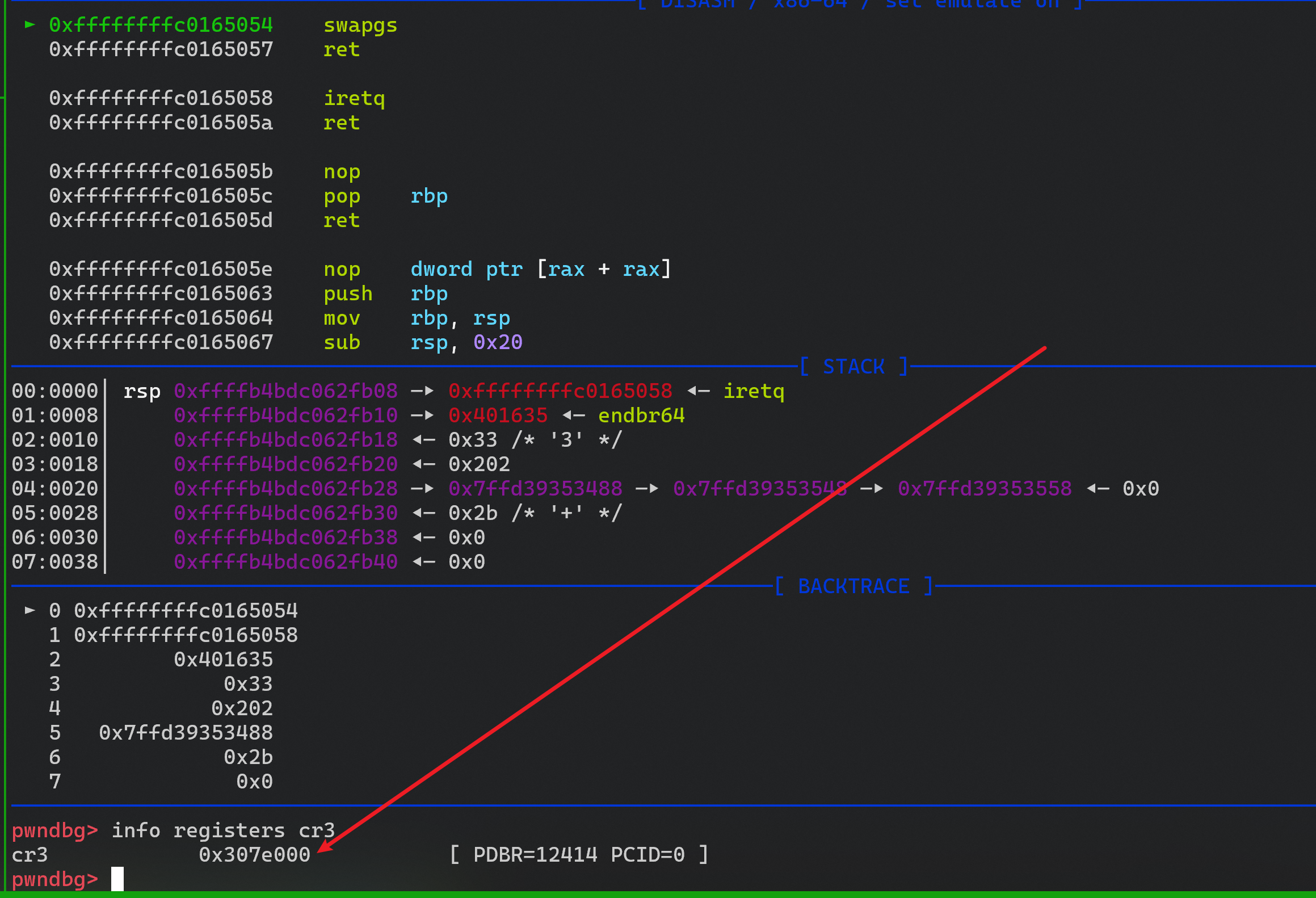Click stack offset label 04:0020
Viewport: 1316px width, 898px height.
pyautogui.click(x=55, y=489)
